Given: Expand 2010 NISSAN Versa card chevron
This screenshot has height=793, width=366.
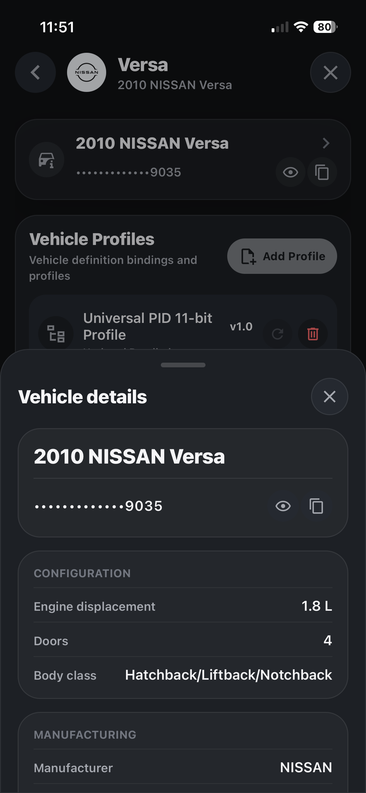Looking at the screenshot, I should coord(326,144).
